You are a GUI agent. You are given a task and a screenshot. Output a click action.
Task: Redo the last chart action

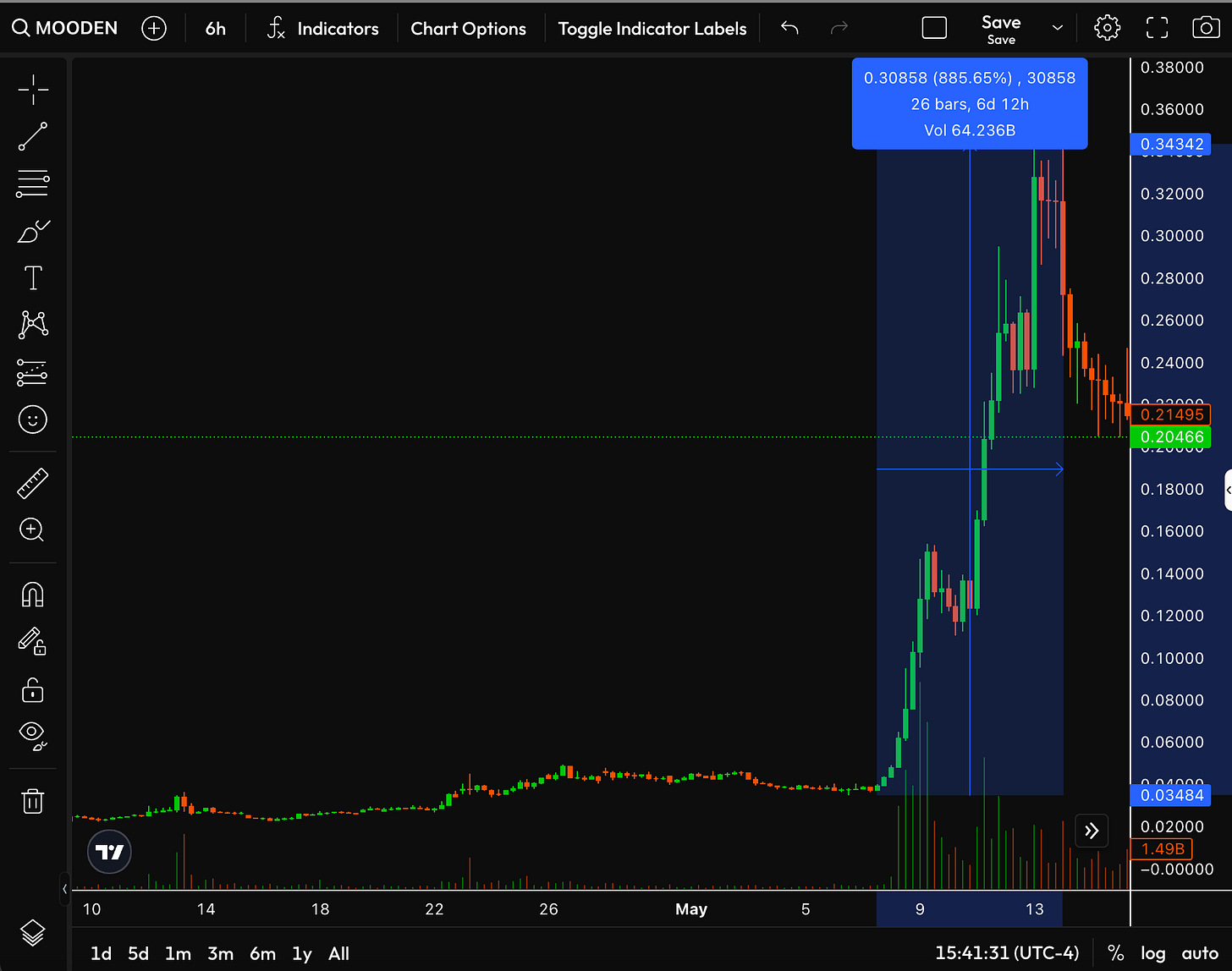tap(839, 28)
